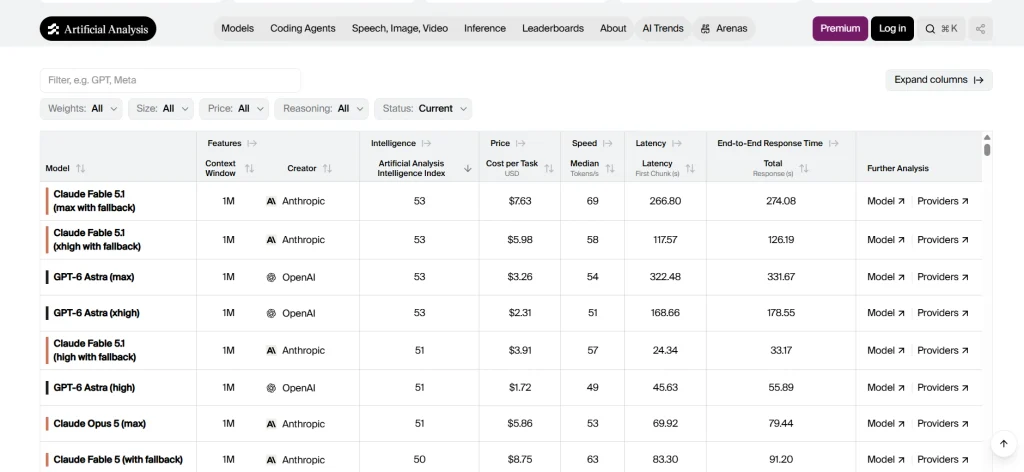This screenshot has height=472, width=1024.
Task: Open Weights filter dropdown
Action: [x=81, y=108]
